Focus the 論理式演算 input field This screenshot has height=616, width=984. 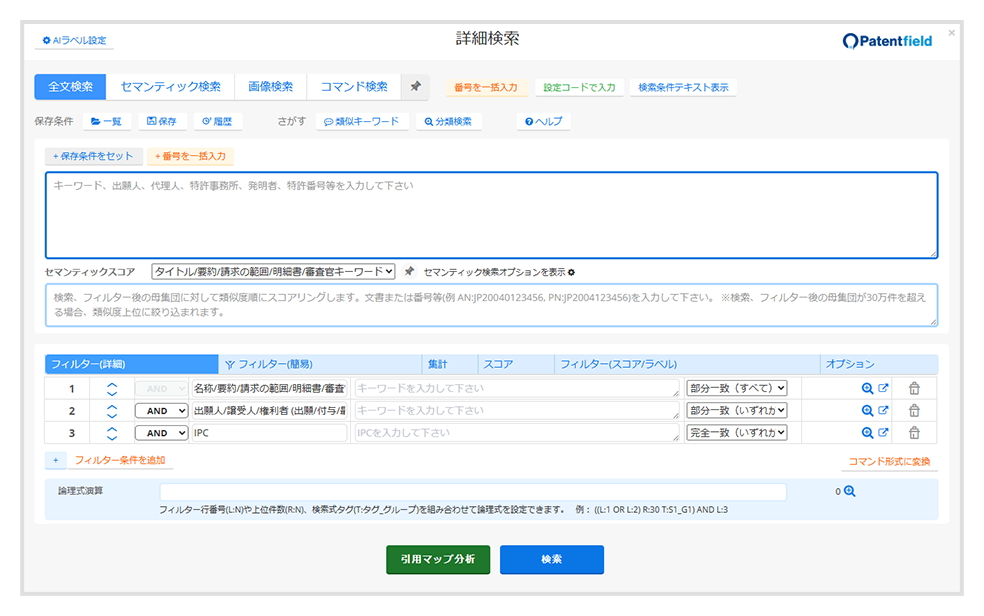point(473,492)
